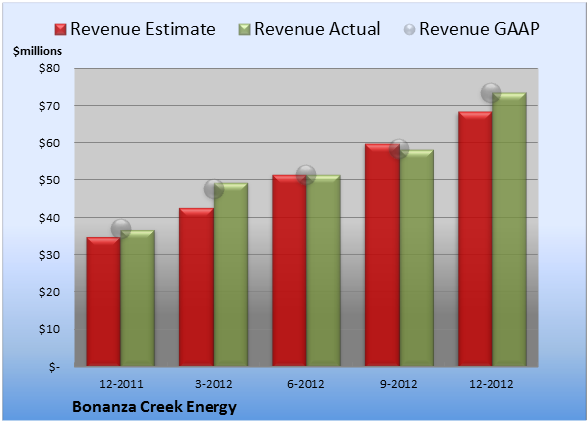The height and width of the screenshot is (422, 588).
Task: Select the Revenue Estimate legend label
Action: pyautogui.click(x=143, y=29)
